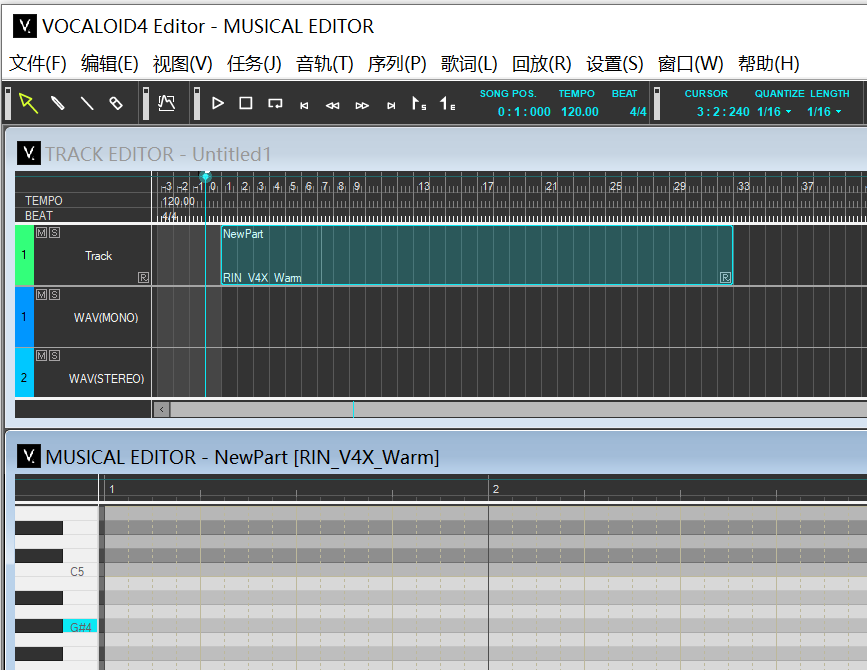Click the BEAT row label
Screen dimensions: 867x670
39,216
